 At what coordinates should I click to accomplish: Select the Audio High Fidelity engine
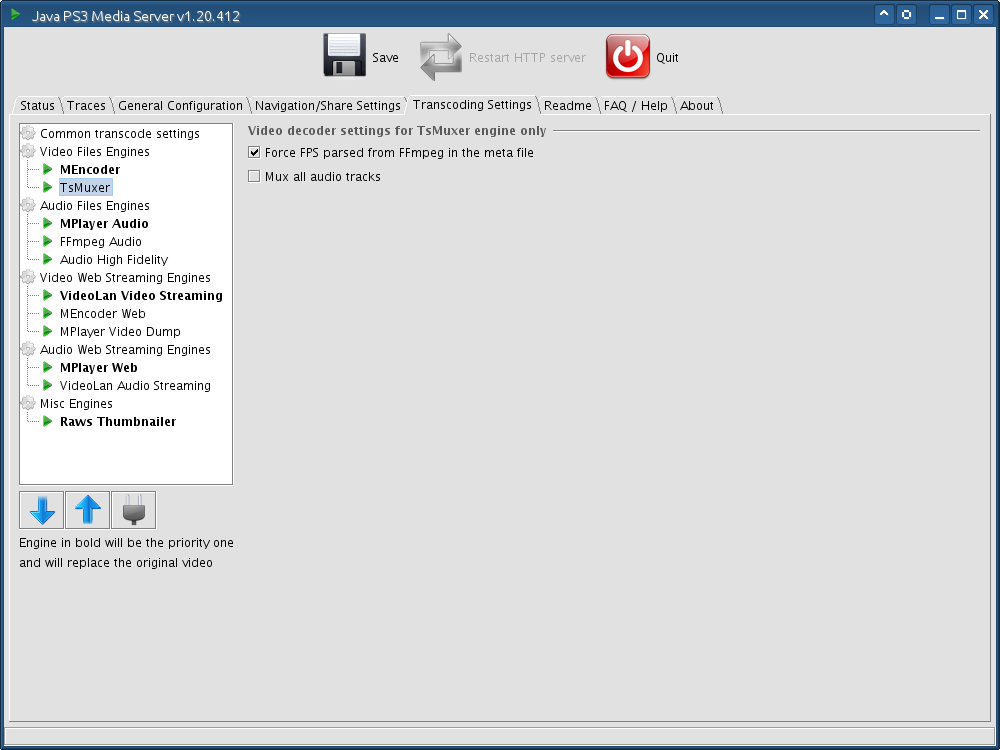pos(114,260)
